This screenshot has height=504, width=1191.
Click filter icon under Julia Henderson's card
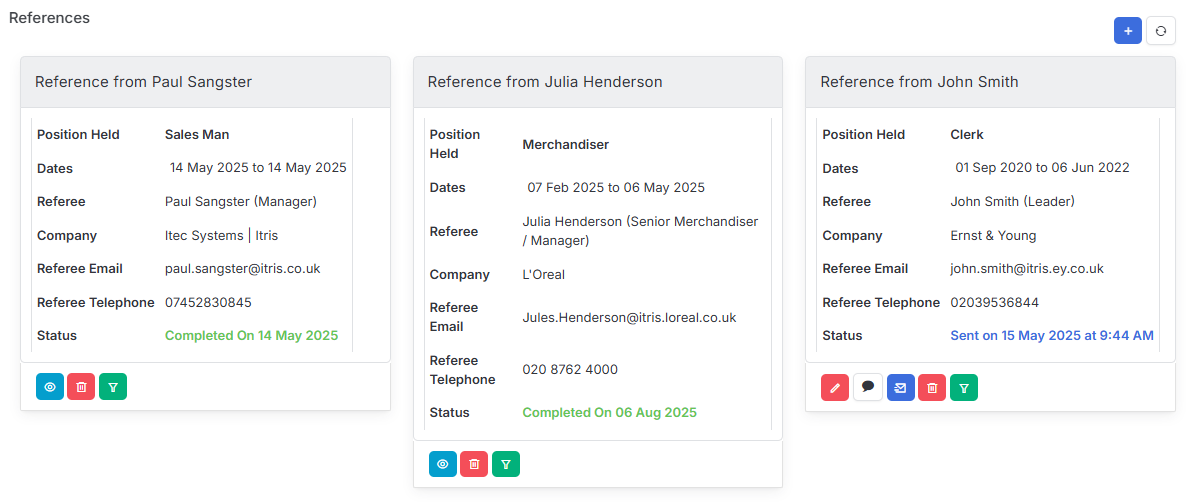(x=506, y=464)
